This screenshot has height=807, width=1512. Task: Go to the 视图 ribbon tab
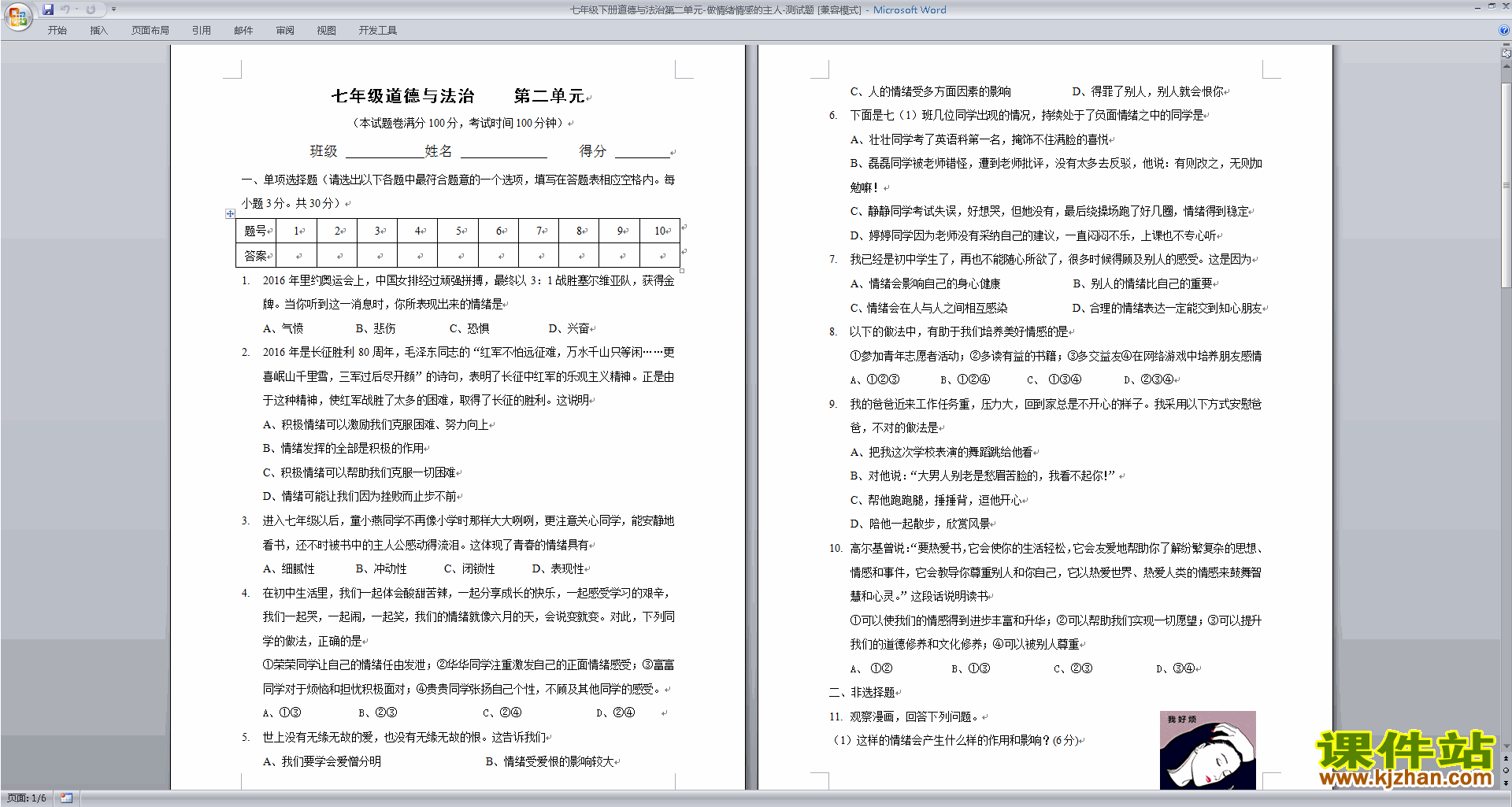(x=326, y=31)
